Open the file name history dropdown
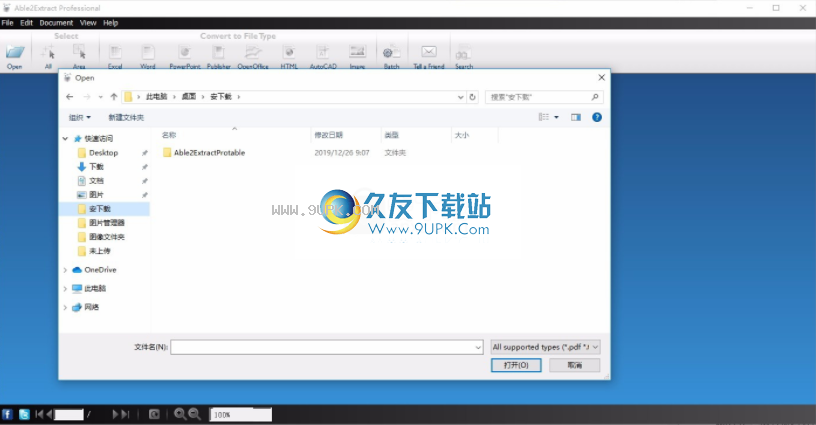Screen dimensions: 816x425 pyautogui.click(x=478, y=347)
